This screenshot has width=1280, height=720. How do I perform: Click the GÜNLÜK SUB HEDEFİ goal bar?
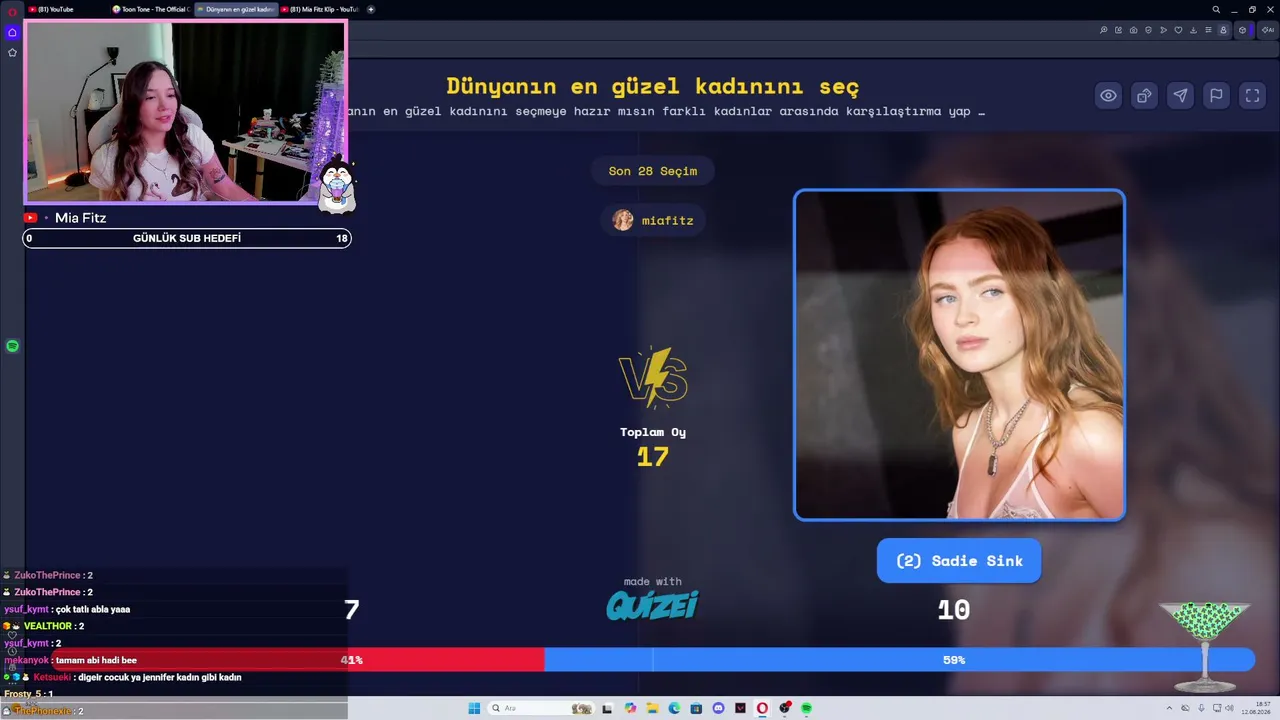coord(187,238)
